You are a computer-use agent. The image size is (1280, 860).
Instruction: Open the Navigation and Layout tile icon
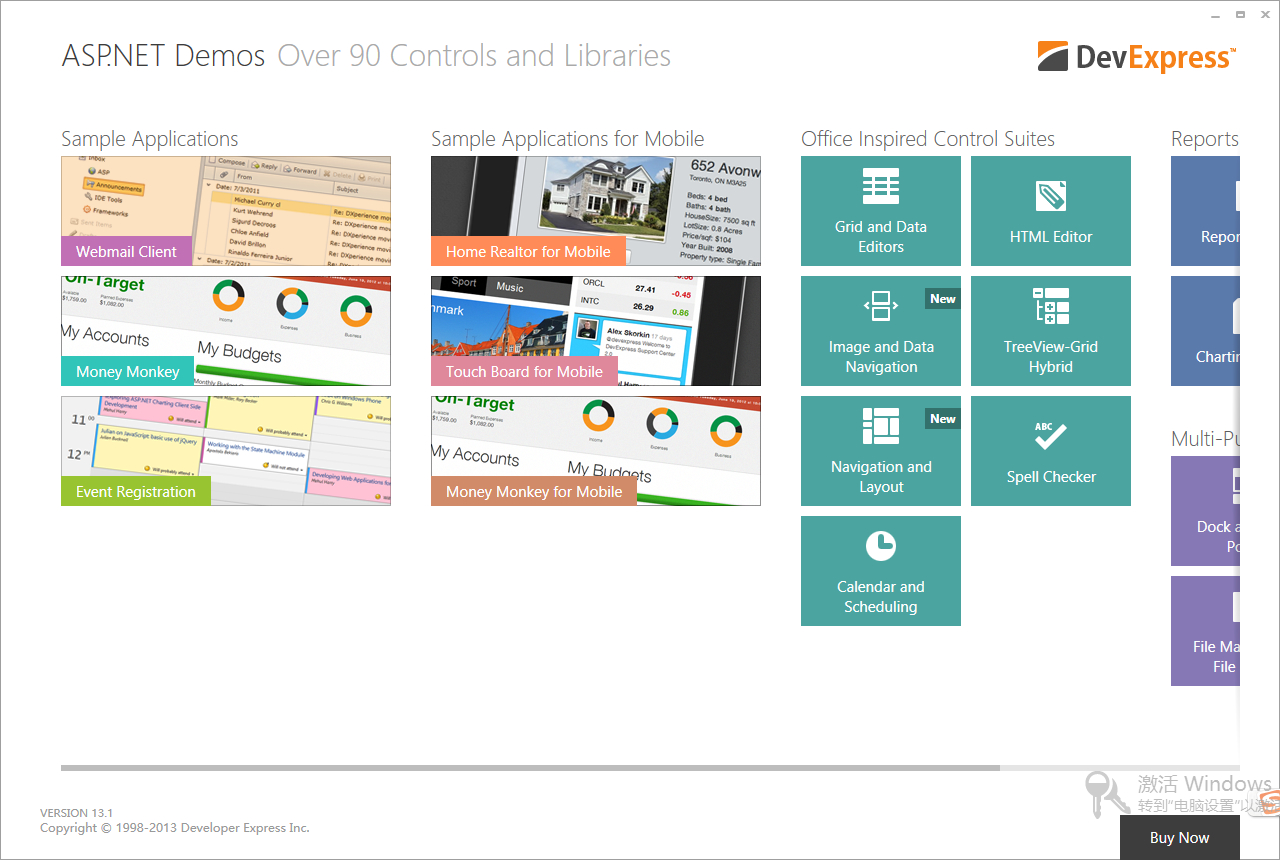tap(881, 426)
